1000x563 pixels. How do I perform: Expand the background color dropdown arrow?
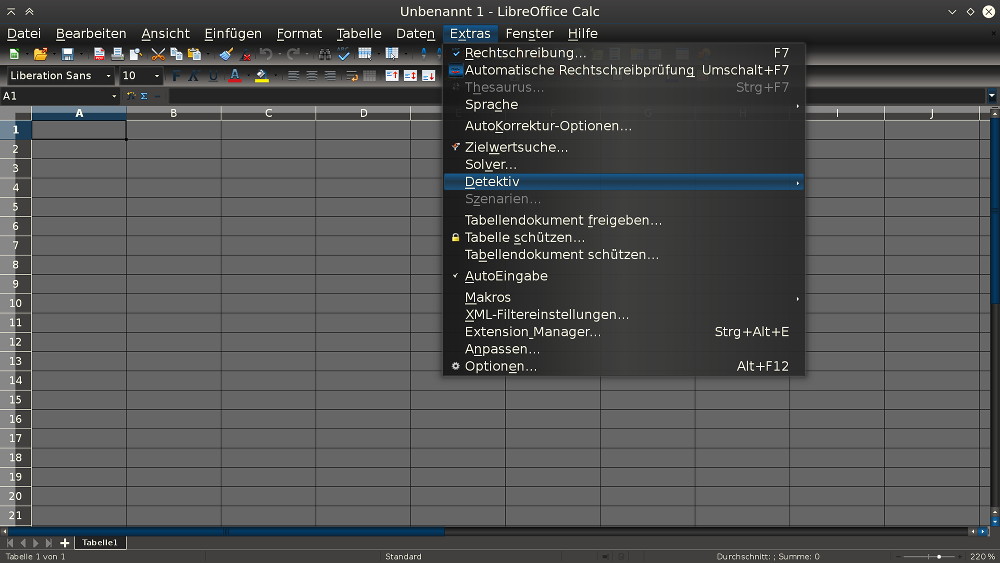tap(276, 76)
